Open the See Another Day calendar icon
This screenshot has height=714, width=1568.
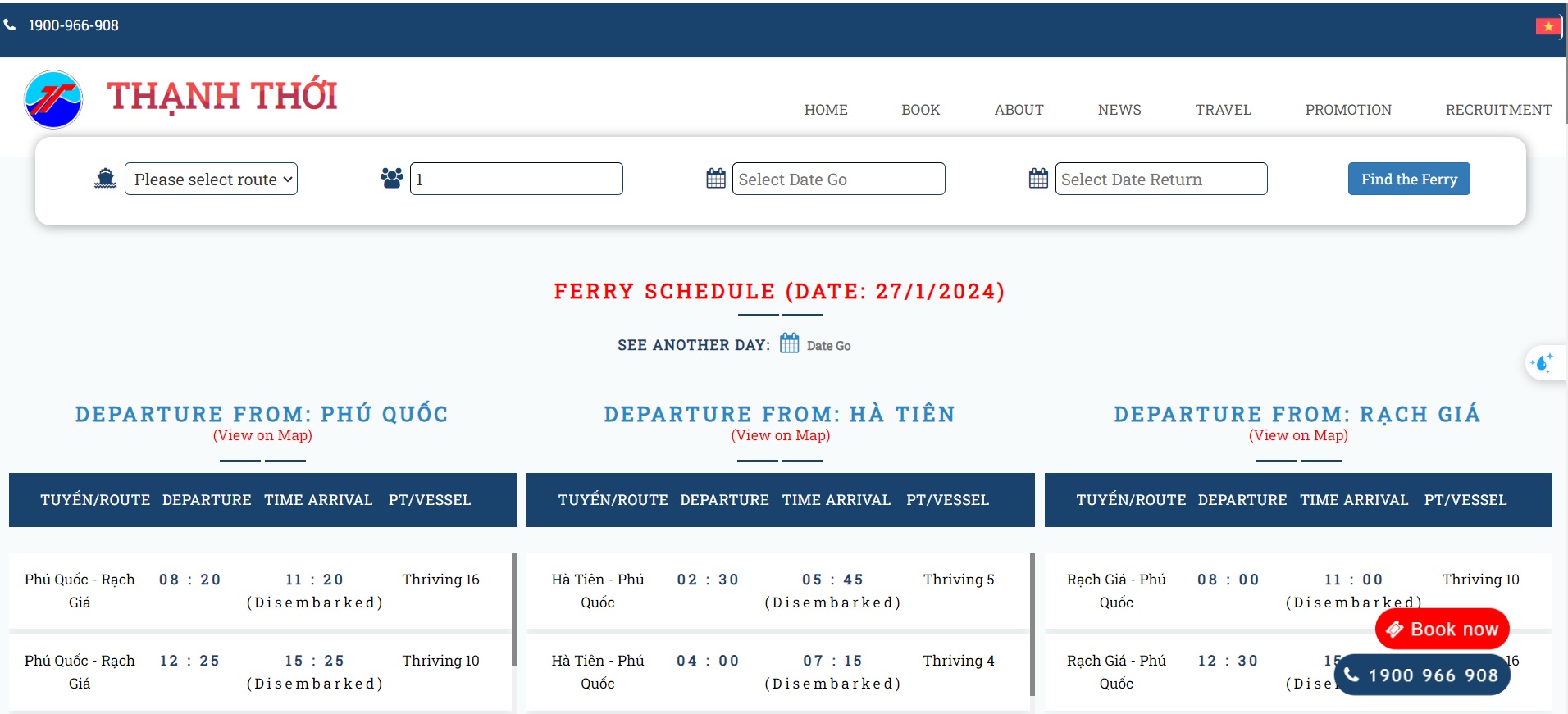pos(789,343)
